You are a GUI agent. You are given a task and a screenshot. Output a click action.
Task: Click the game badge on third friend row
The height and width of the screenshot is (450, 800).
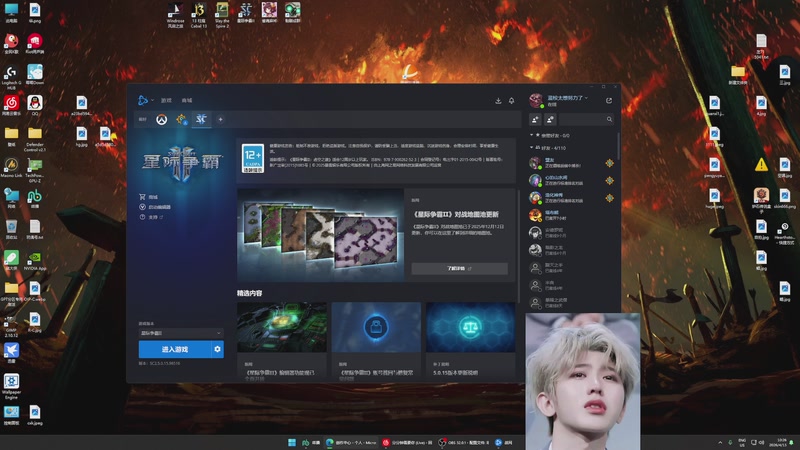tap(609, 198)
